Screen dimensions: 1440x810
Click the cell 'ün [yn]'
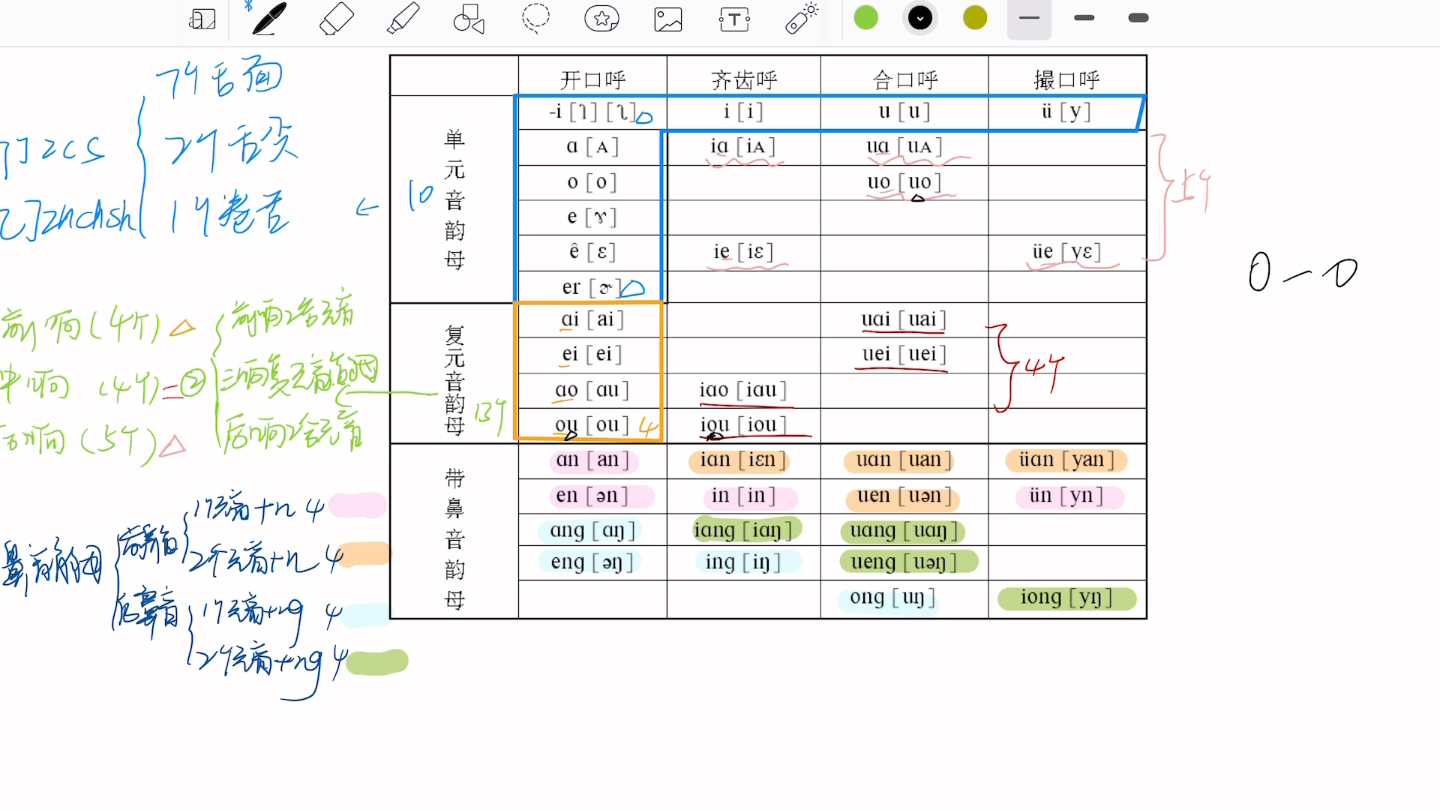coord(1069,496)
